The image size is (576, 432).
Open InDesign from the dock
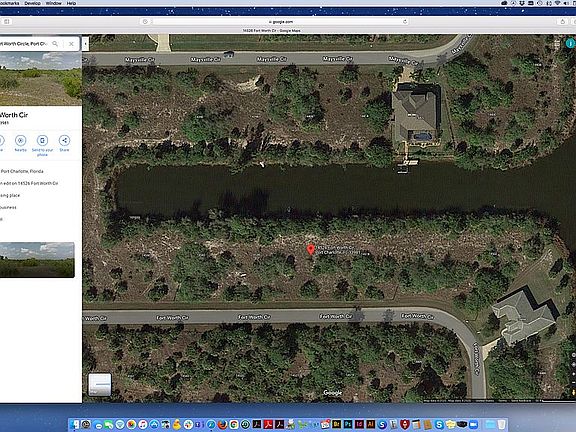click(359, 424)
